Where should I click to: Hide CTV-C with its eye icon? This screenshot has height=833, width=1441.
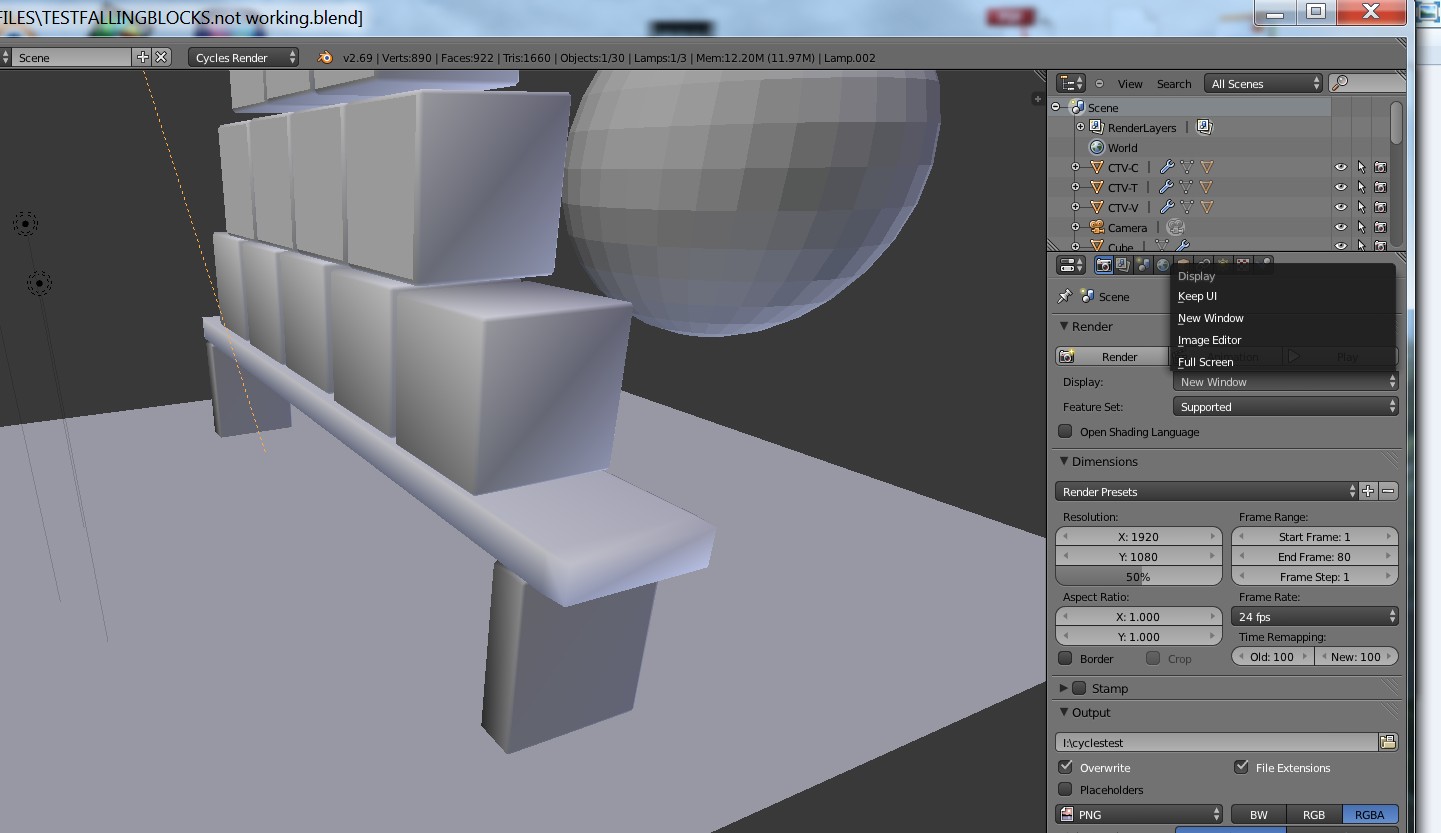click(1341, 167)
